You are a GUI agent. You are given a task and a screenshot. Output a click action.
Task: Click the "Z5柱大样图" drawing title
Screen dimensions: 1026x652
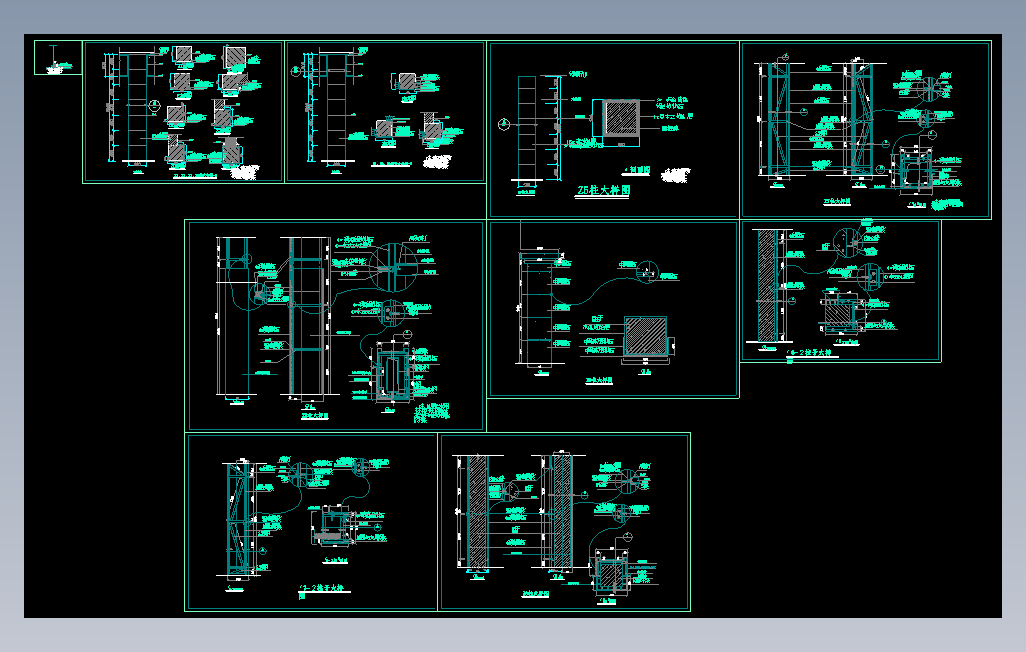pyautogui.click(x=603, y=190)
